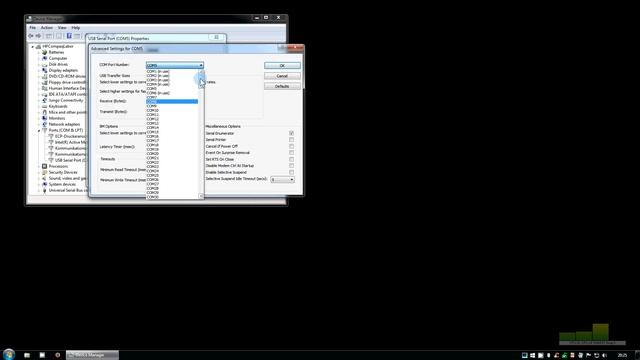Select the Sound, video and game controllers icon
640x360 pixels.
[44, 178]
